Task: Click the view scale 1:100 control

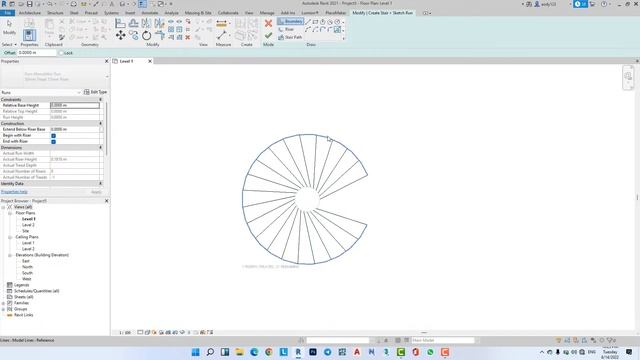Action: tap(124, 333)
